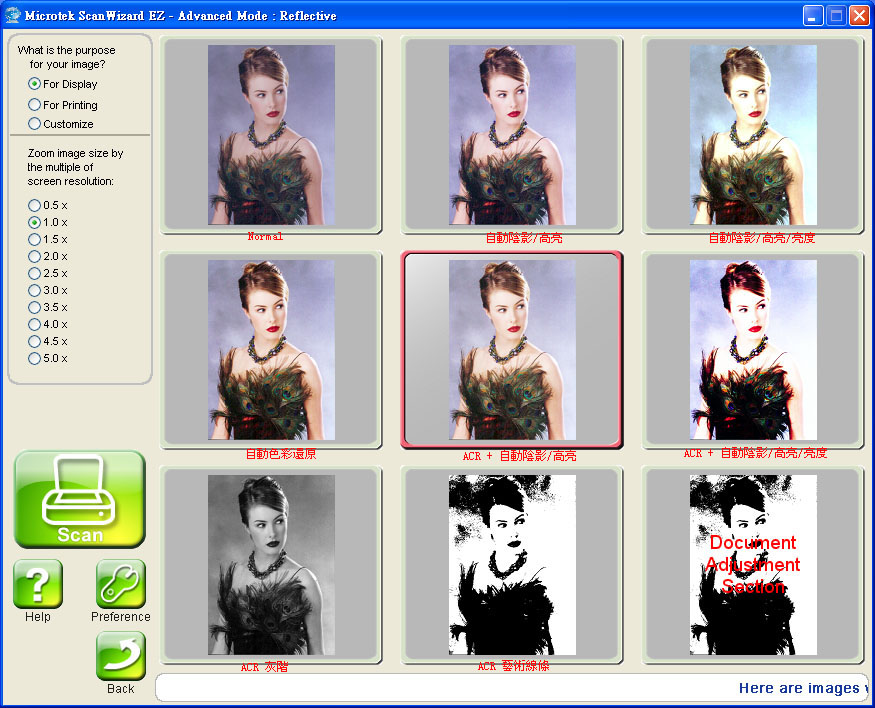Select the Customize purpose option
Viewport: 875px width, 708px height.
[35, 124]
